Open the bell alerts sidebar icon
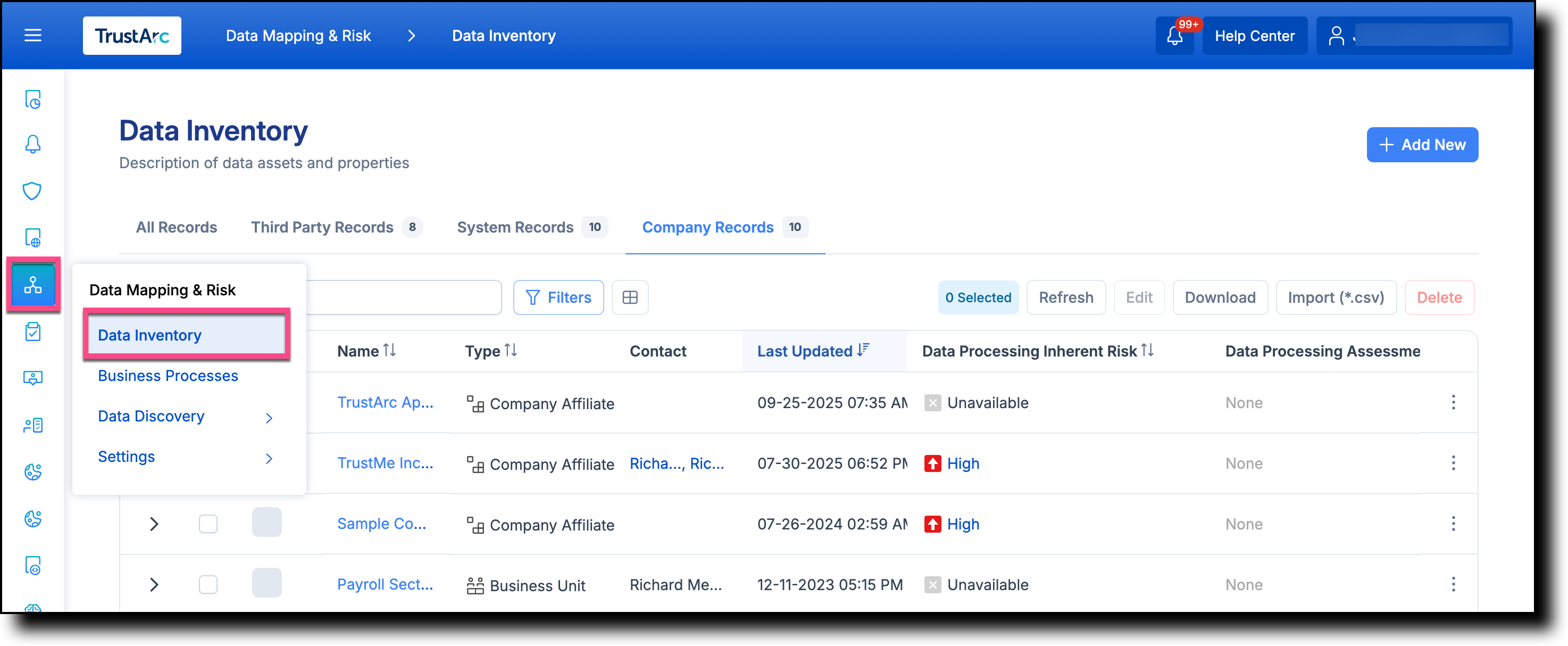 [33, 145]
